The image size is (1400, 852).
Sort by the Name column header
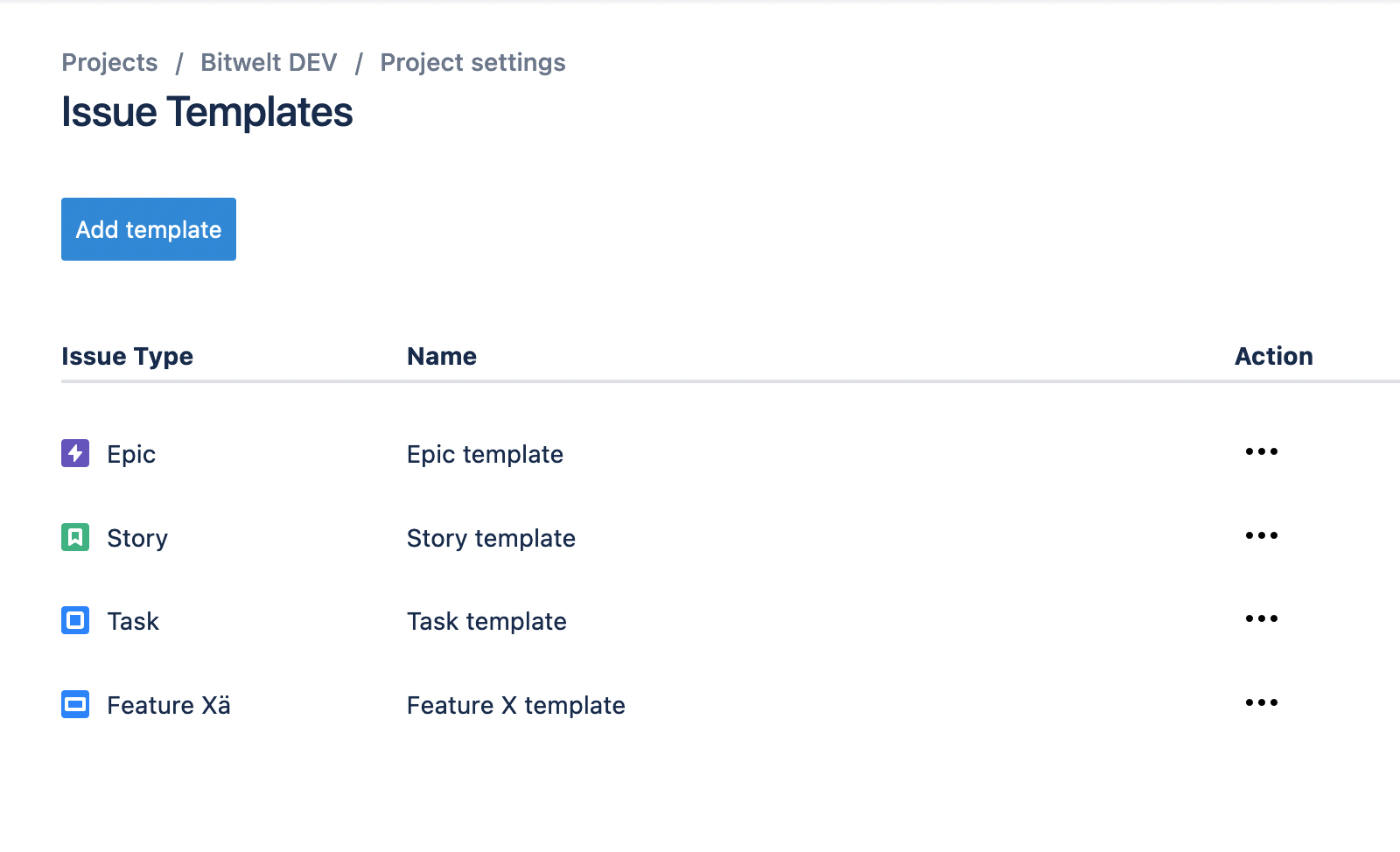click(x=441, y=356)
